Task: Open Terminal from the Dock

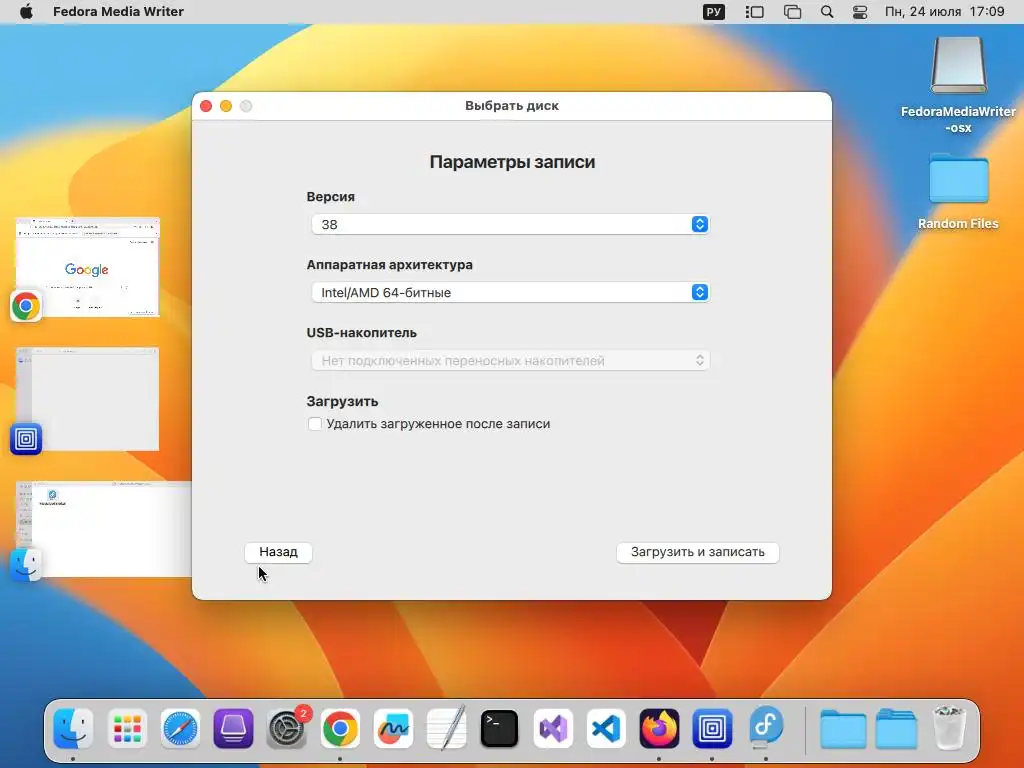Action: click(500, 728)
